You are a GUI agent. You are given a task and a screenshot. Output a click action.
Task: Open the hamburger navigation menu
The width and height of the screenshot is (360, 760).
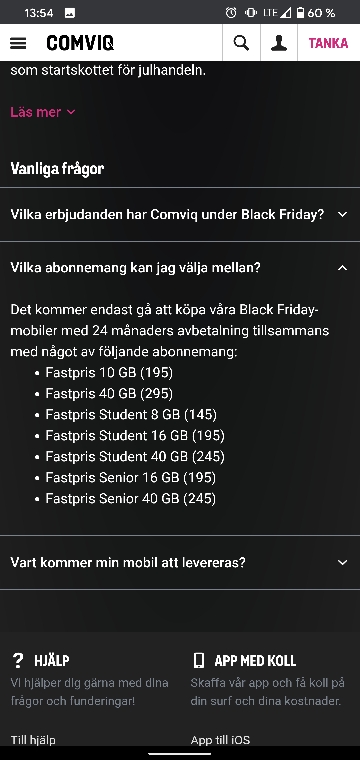pyautogui.click(x=18, y=43)
